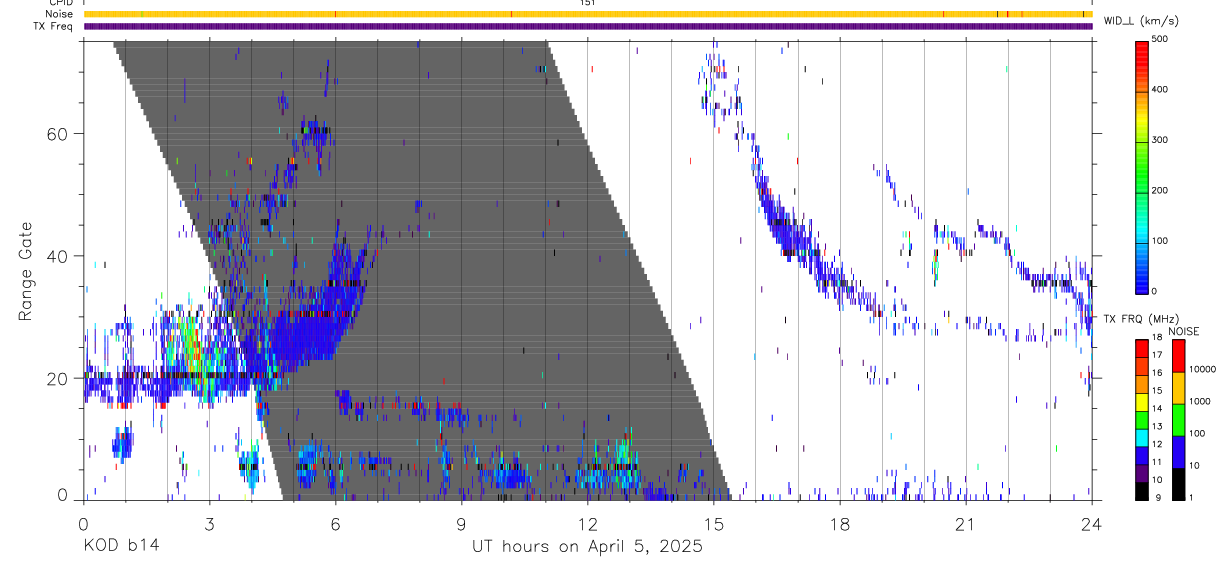Viewport: 1228px width, 567px height.
Task: Click the '400' label on the WID color bar
Action: 1160,89
